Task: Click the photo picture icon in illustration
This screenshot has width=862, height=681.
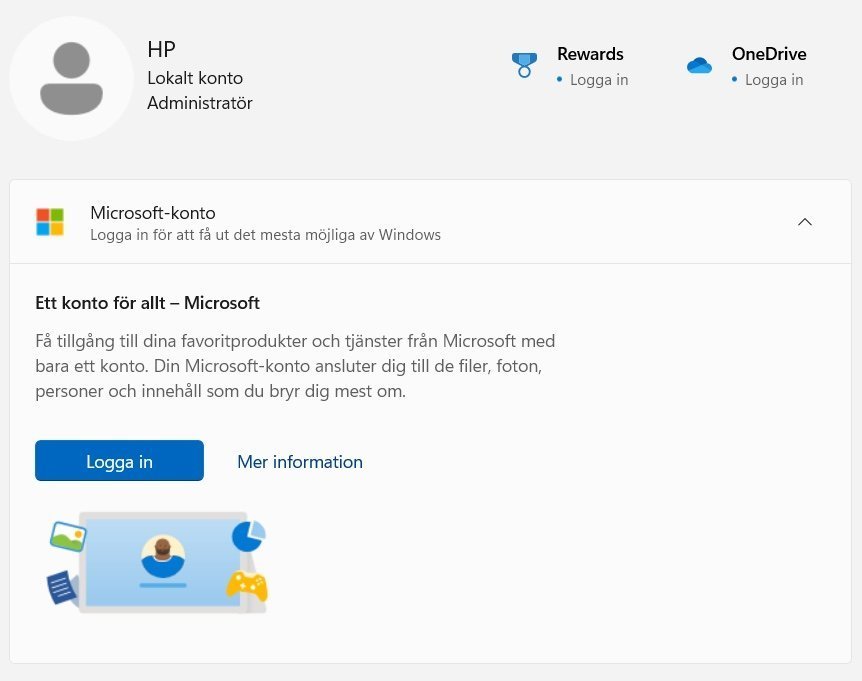Action: pyautogui.click(x=68, y=537)
